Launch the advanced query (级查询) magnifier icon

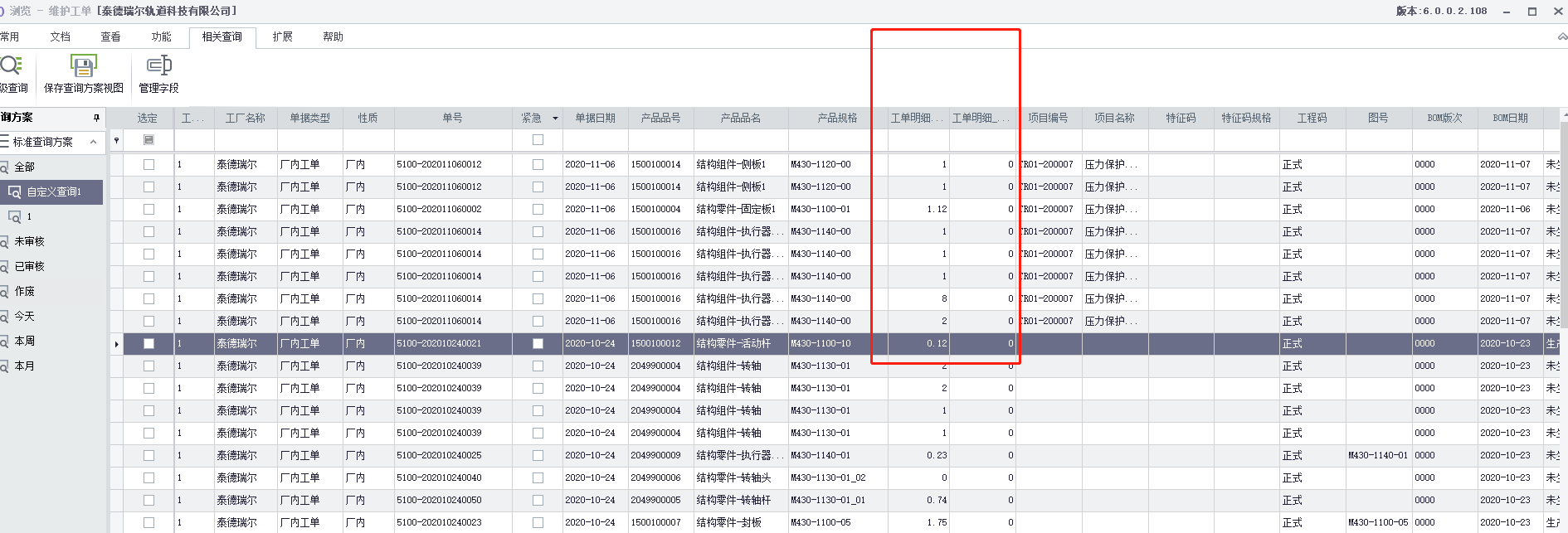click(x=11, y=65)
